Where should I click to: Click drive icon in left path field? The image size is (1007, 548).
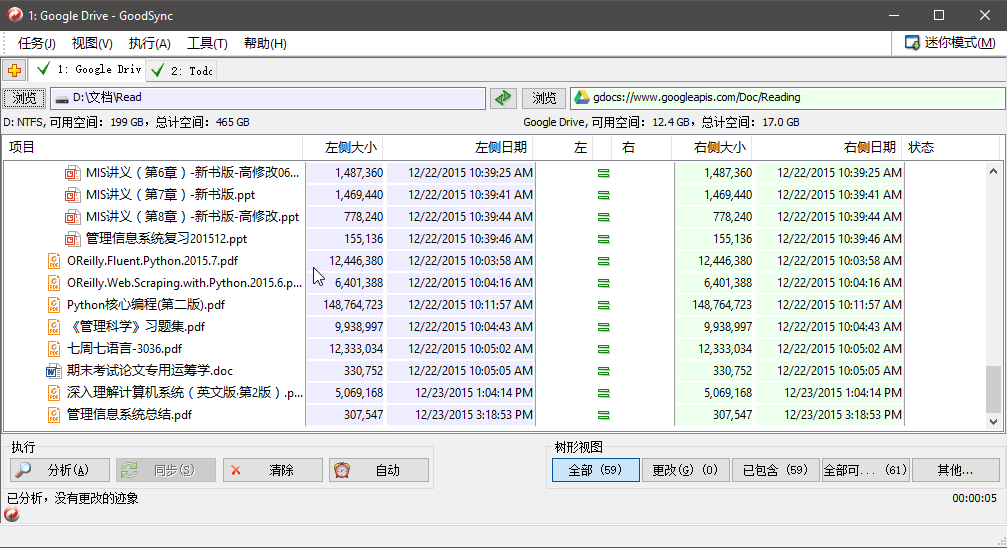coord(62,98)
